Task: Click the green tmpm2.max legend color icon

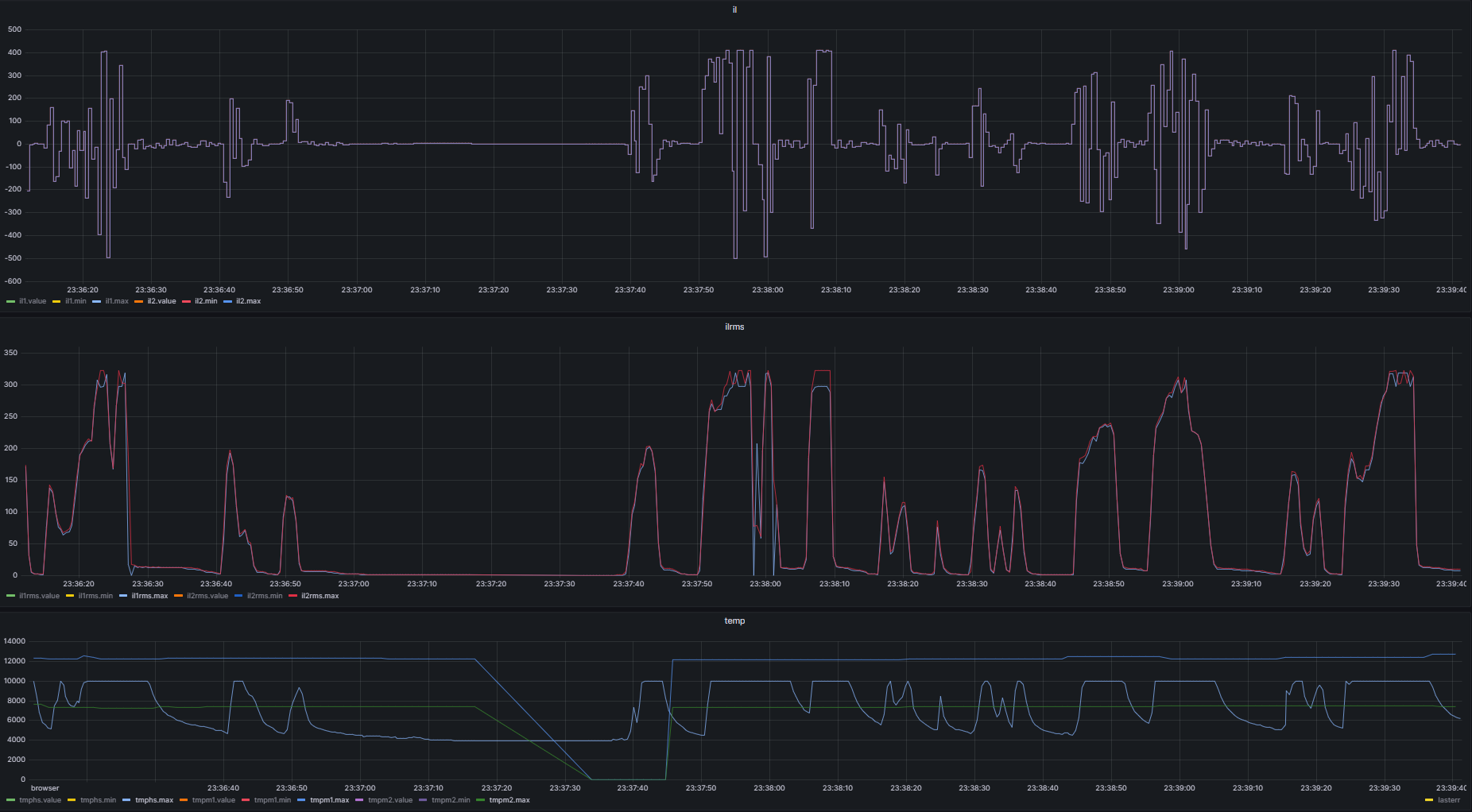Action: 480,800
